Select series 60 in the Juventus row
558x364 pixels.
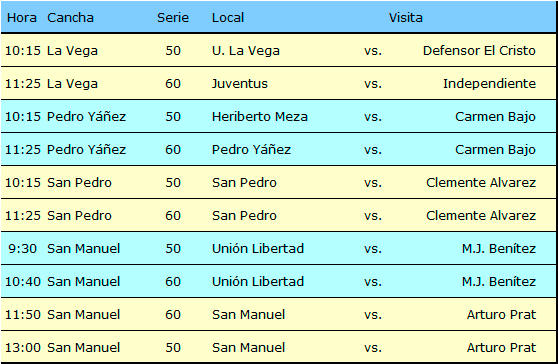tap(173, 84)
